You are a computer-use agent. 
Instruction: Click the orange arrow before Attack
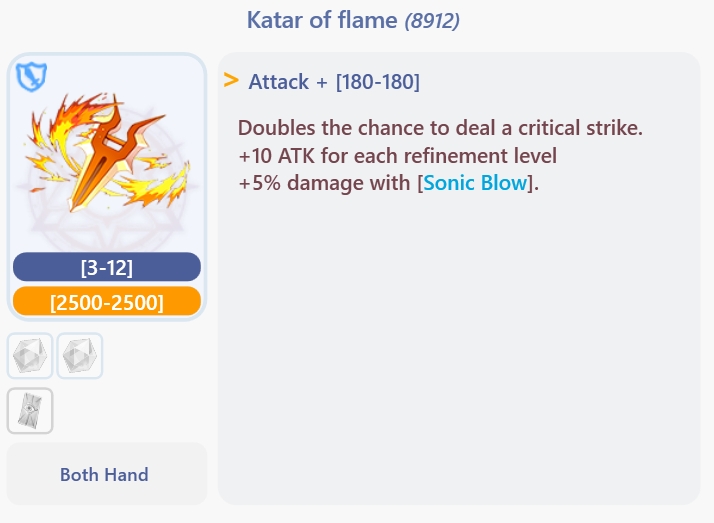coord(231,80)
